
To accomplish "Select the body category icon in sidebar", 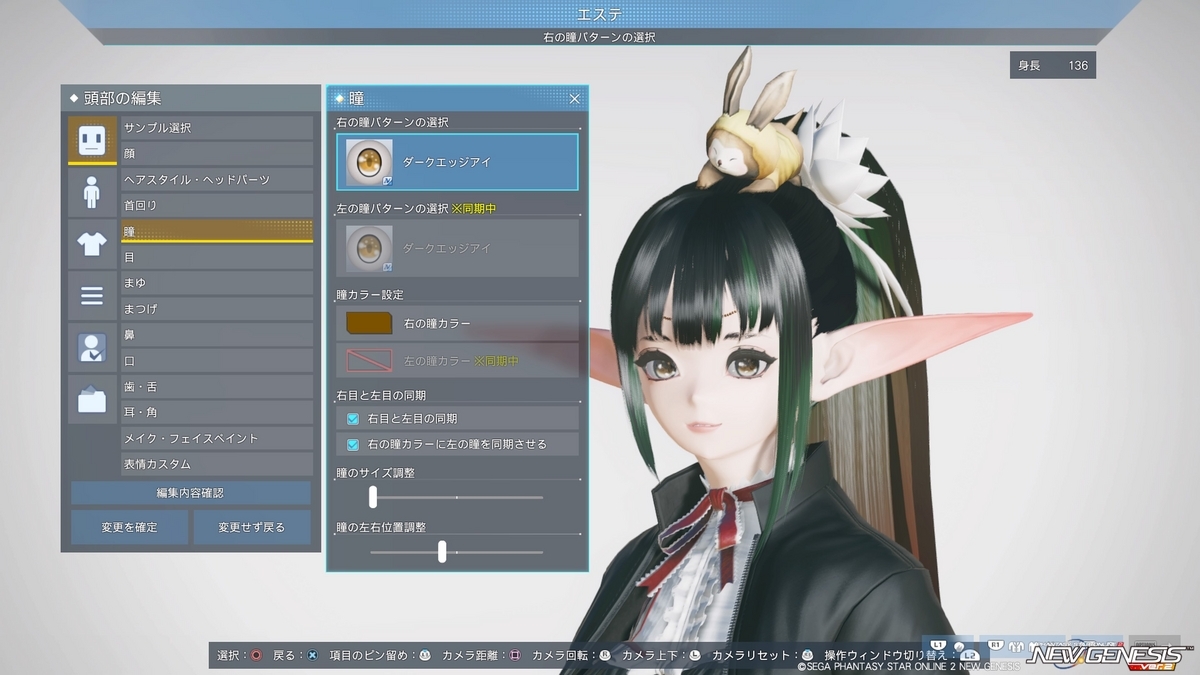I will point(92,192).
